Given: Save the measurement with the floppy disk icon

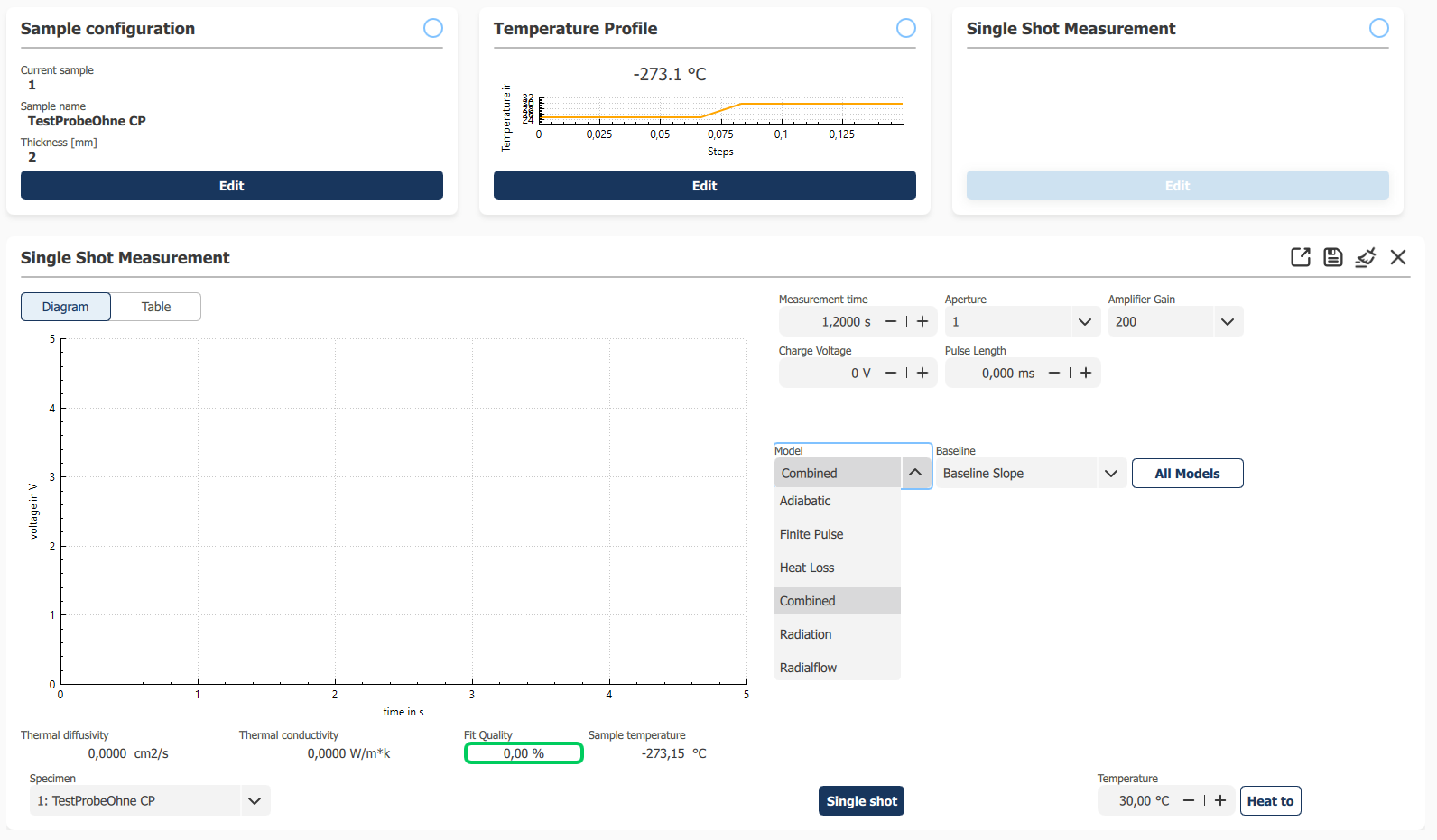Looking at the screenshot, I should [x=1332, y=257].
